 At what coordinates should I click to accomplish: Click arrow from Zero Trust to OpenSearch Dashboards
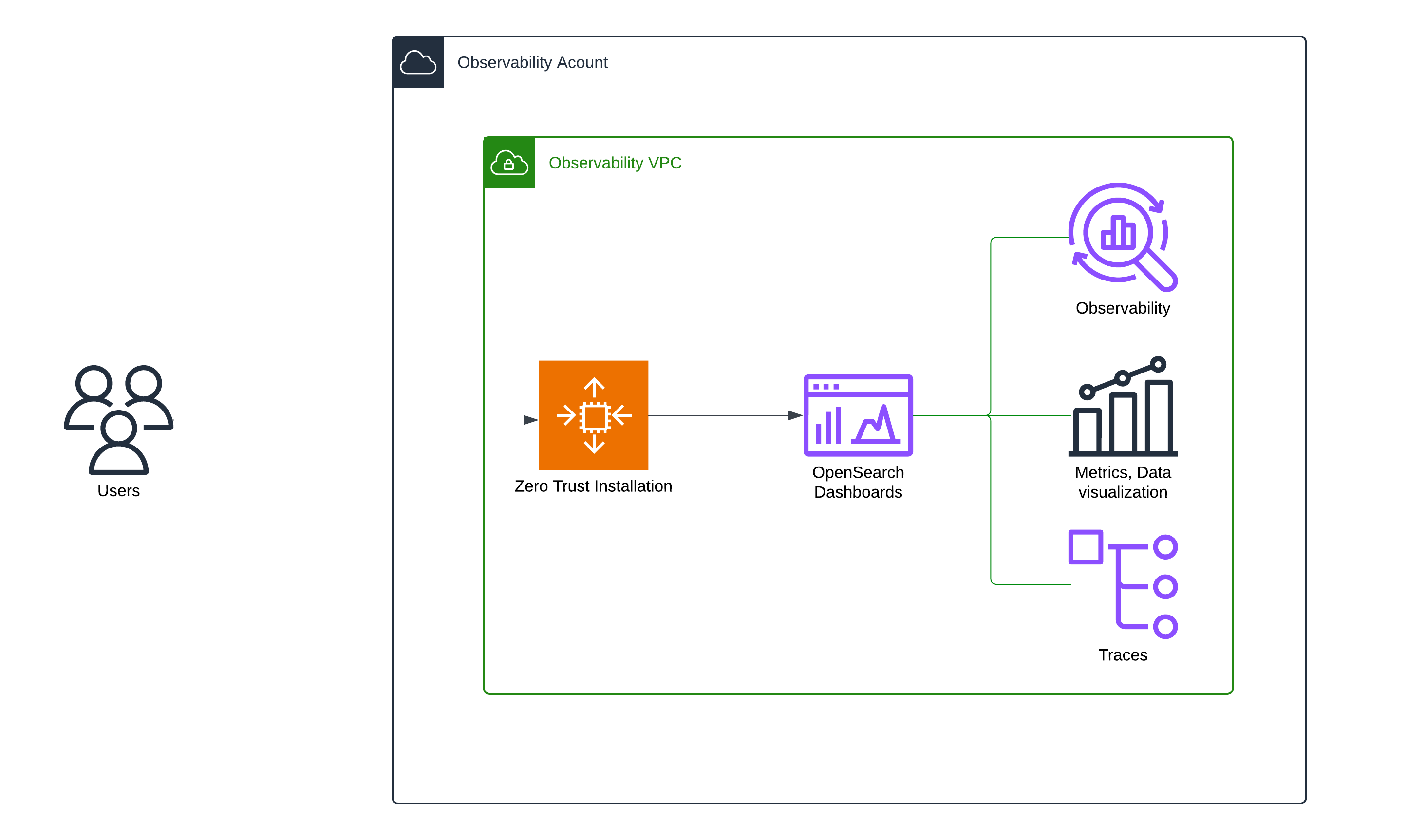[724, 415]
